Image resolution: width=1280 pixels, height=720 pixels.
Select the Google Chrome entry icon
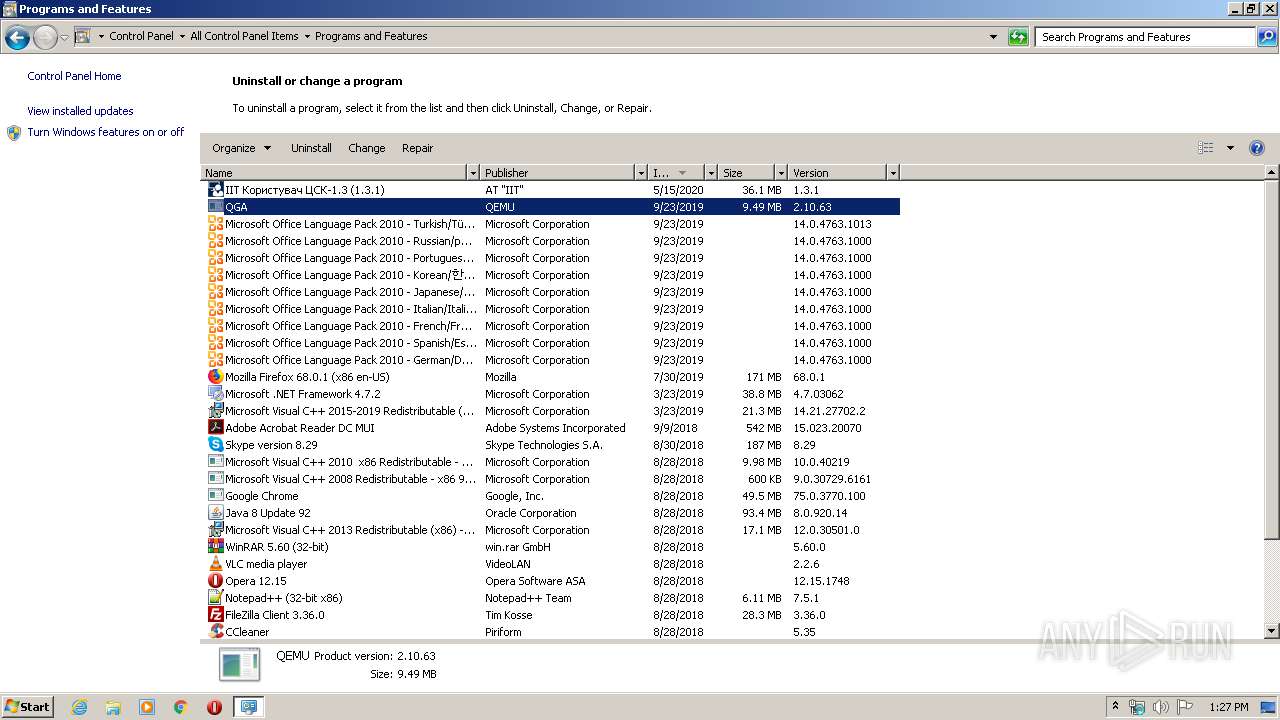215,496
